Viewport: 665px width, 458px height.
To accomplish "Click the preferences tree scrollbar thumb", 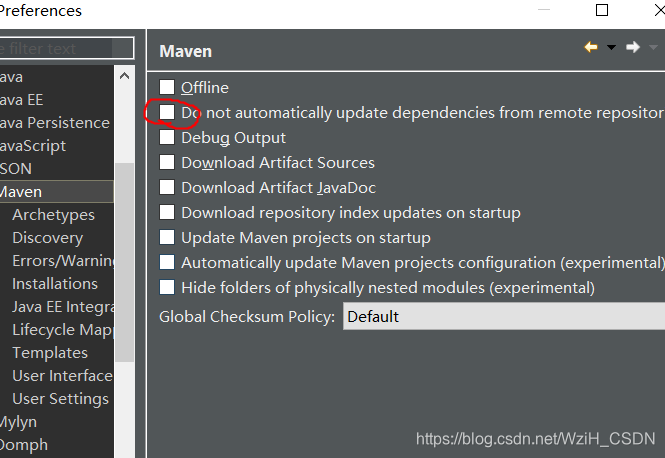I will 124,262.
